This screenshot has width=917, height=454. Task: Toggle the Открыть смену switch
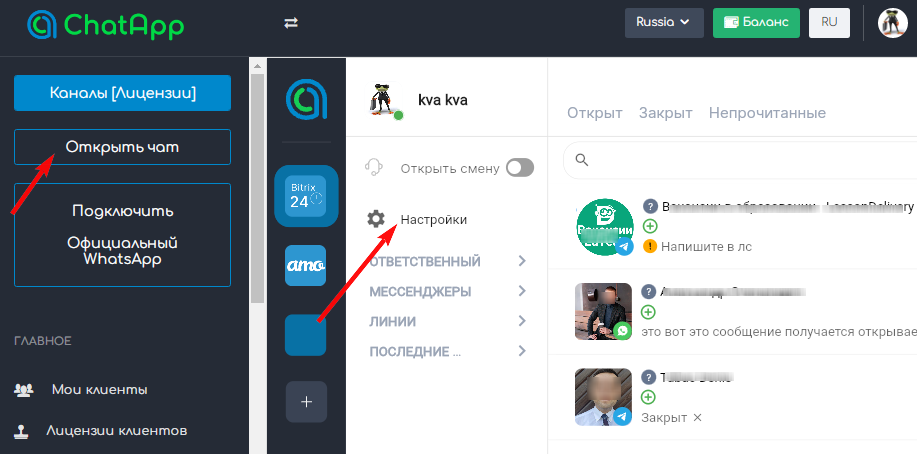(x=520, y=168)
